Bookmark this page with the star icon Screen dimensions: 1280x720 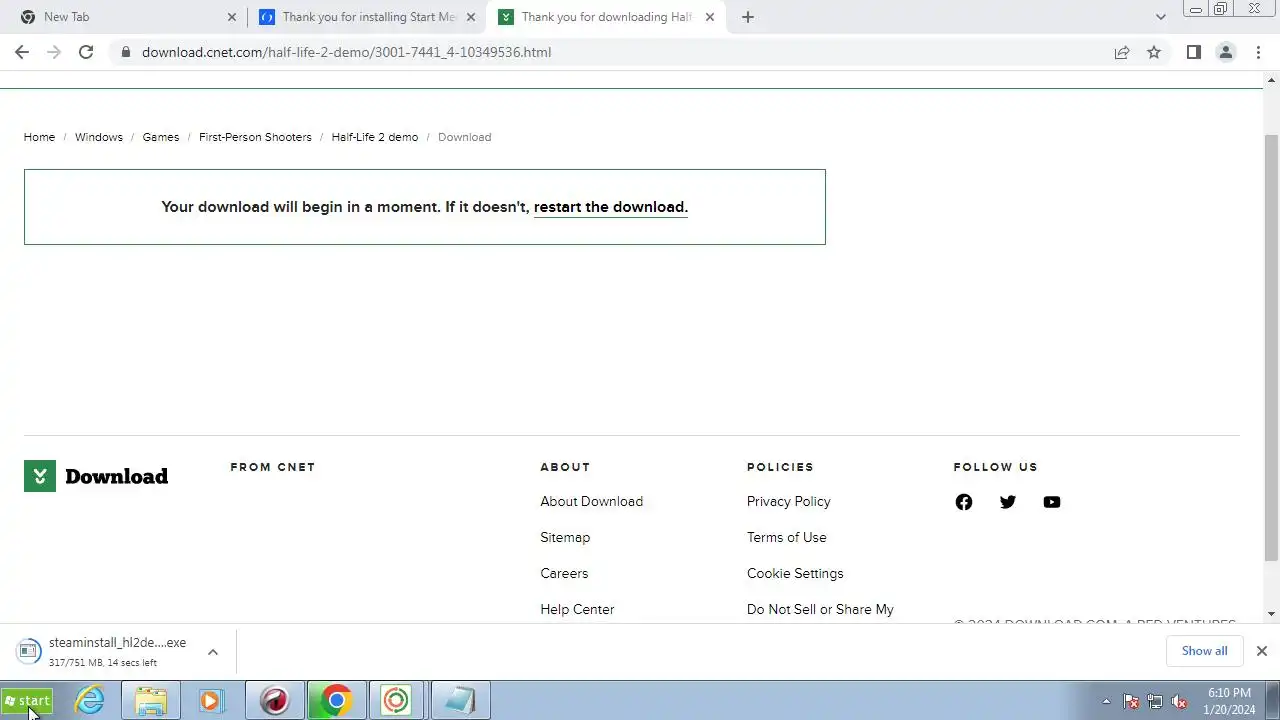[1154, 52]
